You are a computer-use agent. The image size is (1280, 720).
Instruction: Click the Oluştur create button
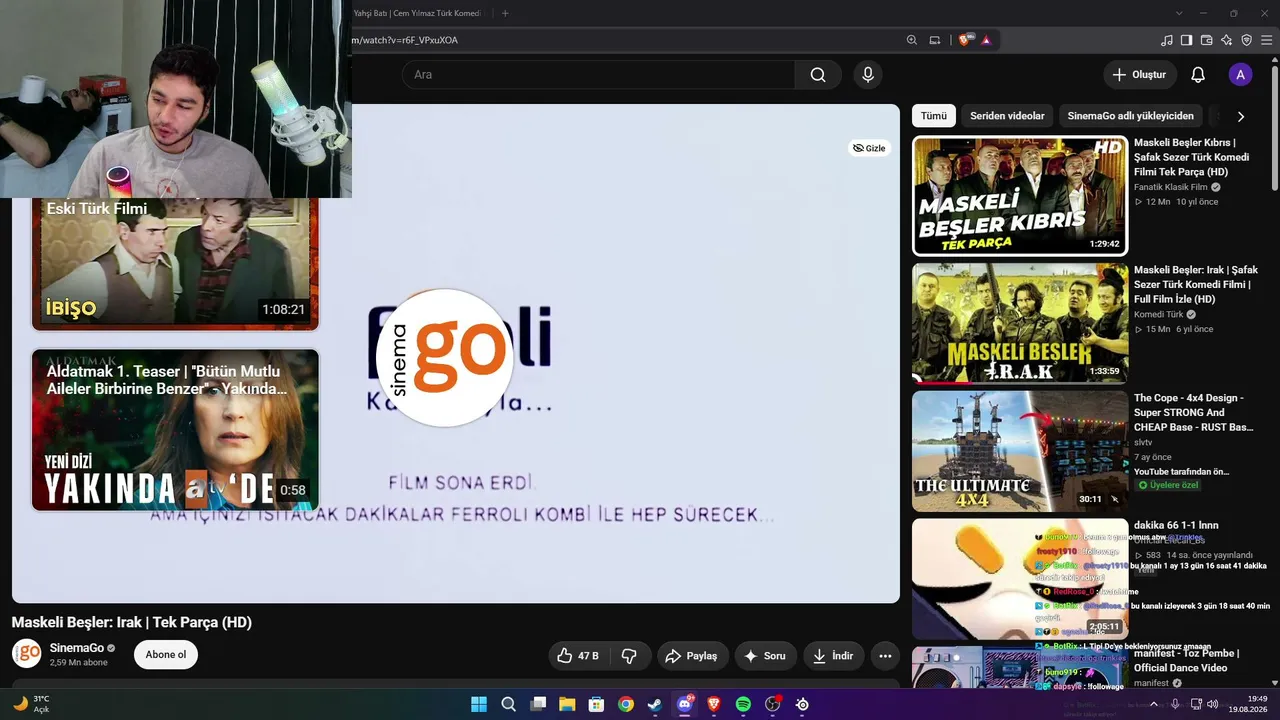(1139, 75)
